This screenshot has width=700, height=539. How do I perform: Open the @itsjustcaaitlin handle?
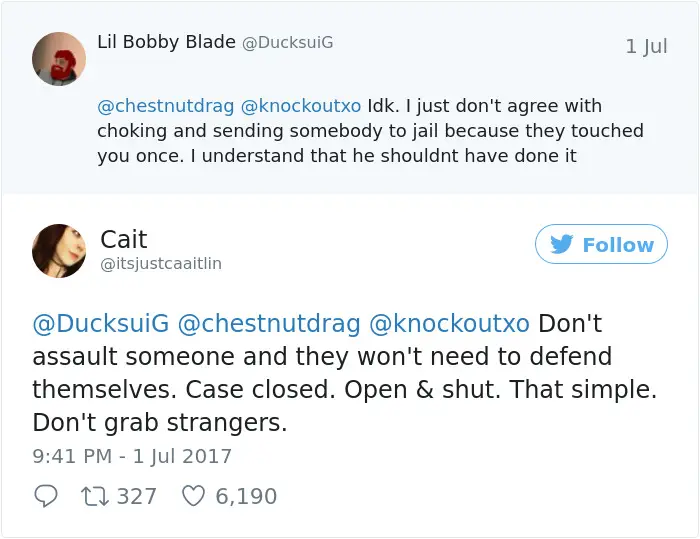coord(161,263)
